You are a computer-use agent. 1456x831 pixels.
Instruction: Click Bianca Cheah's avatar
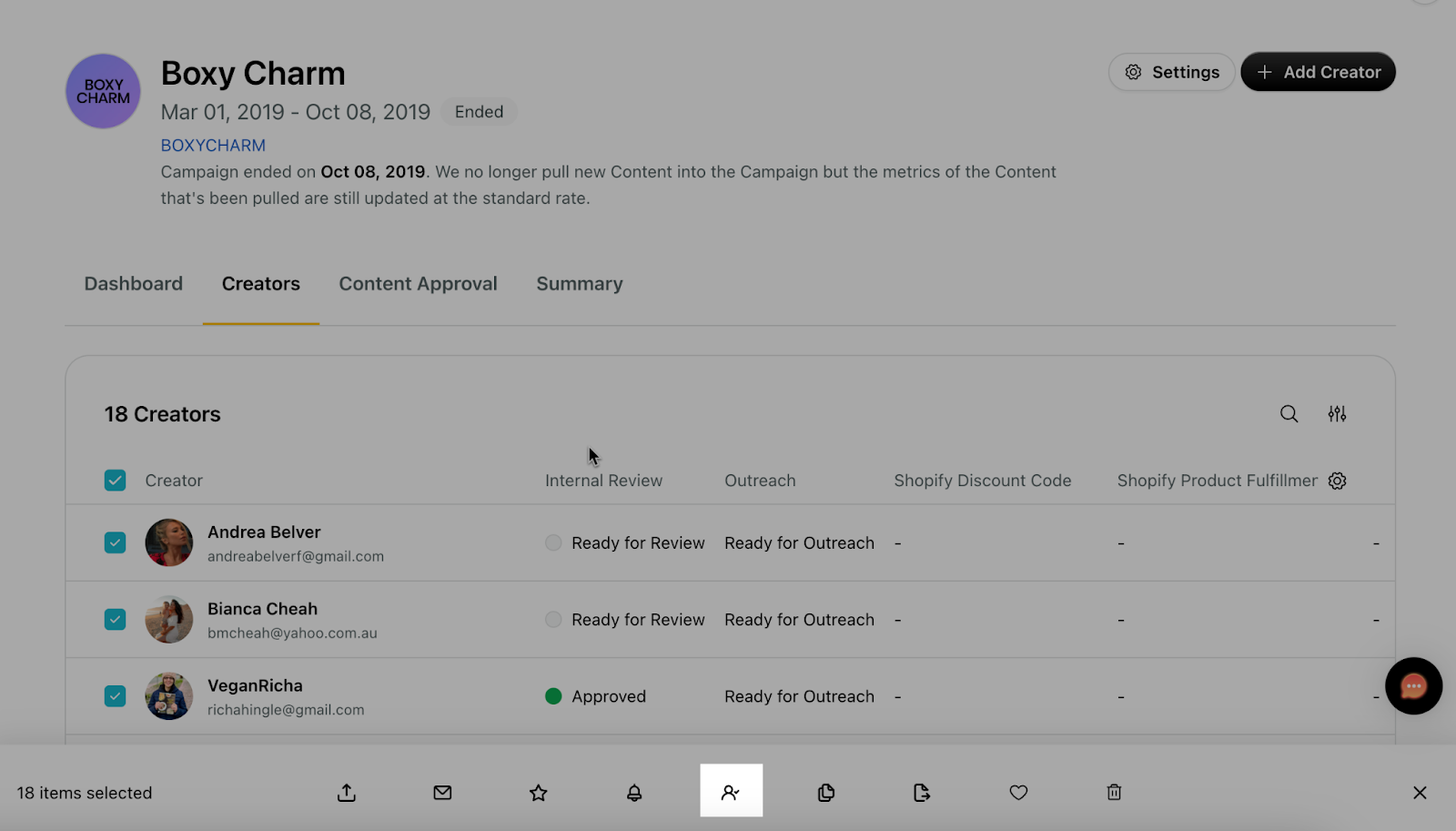click(x=169, y=620)
